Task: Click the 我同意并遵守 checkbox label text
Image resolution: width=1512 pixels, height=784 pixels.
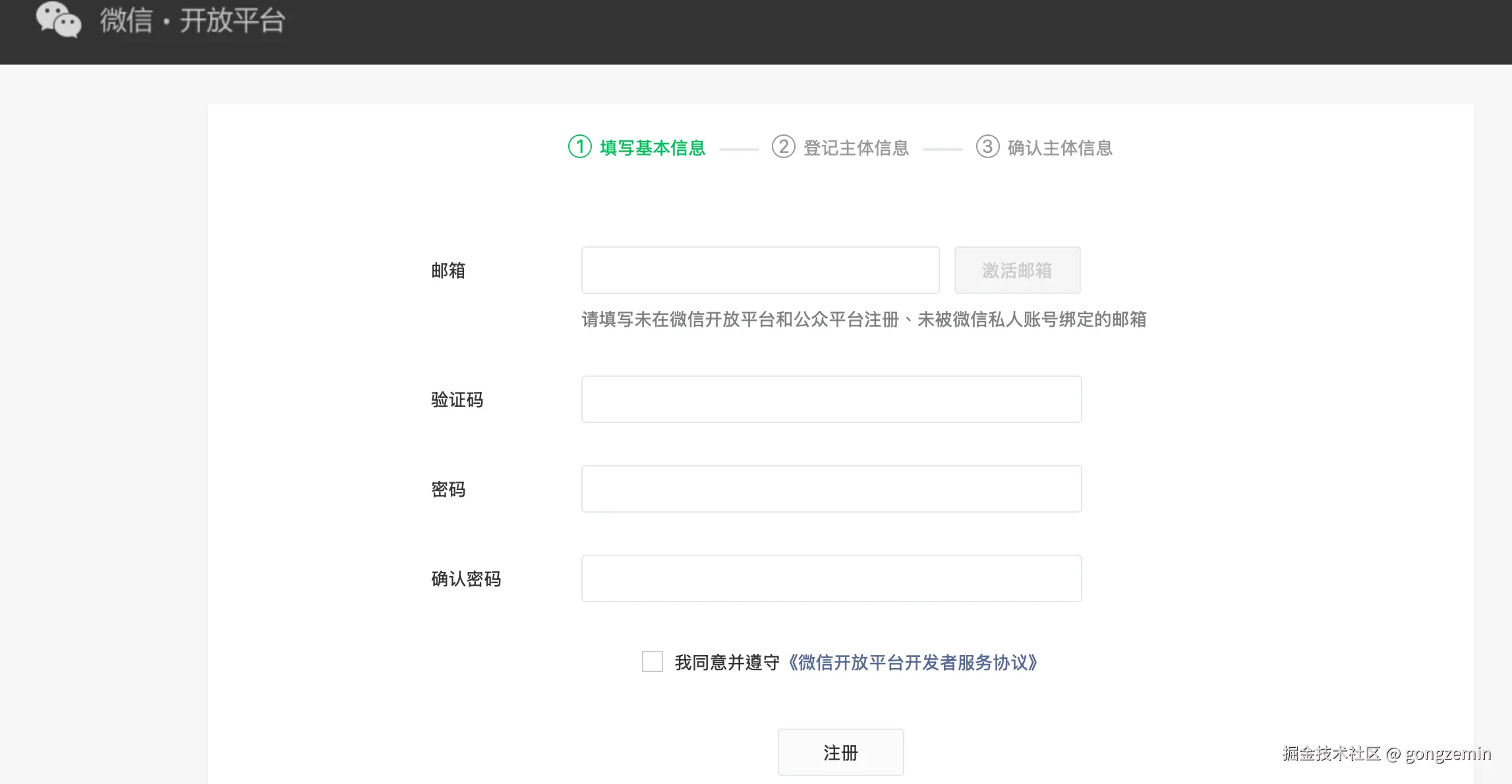Action: click(x=727, y=662)
